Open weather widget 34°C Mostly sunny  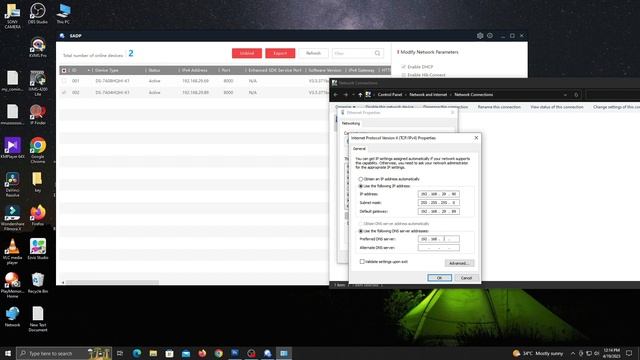coord(538,353)
